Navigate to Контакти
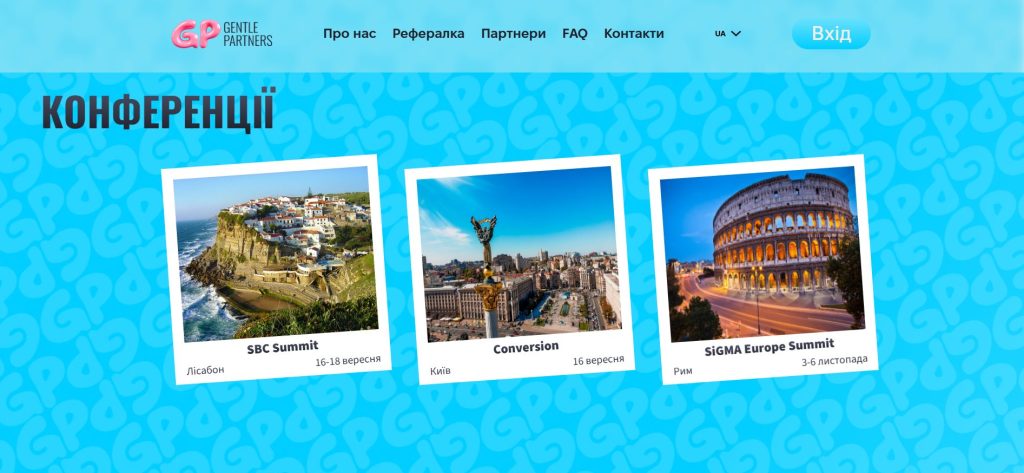 pos(633,33)
